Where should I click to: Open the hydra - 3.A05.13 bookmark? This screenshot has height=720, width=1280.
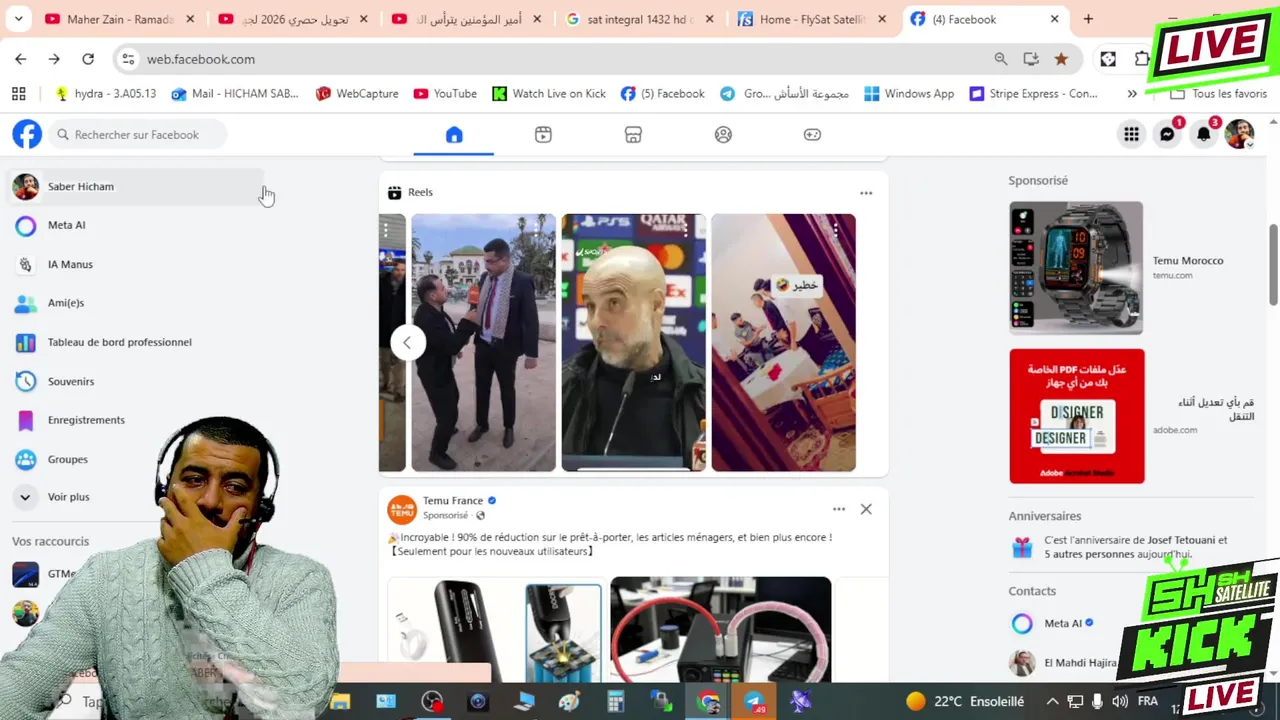pos(106,94)
